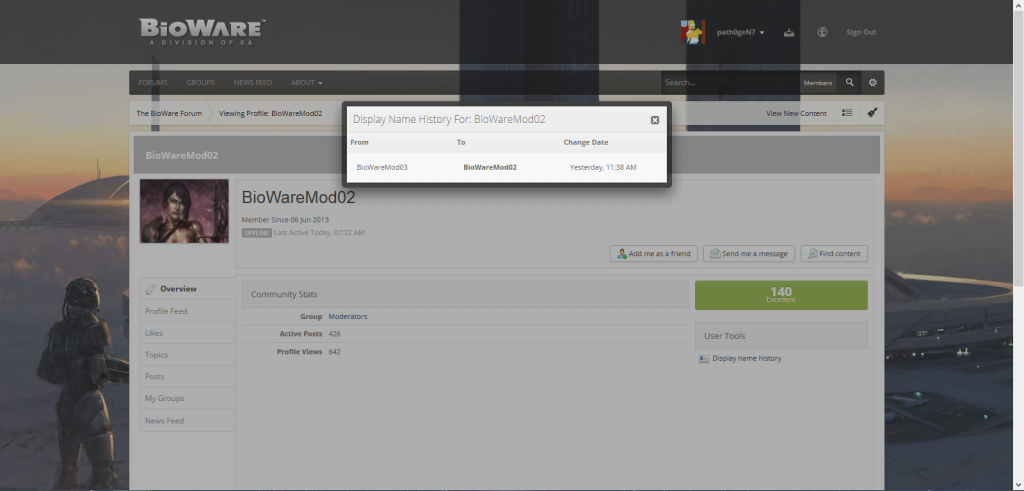The height and width of the screenshot is (491, 1024).
Task: Click the scrollbar down arrow
Action: pyautogui.click(x=1018, y=485)
